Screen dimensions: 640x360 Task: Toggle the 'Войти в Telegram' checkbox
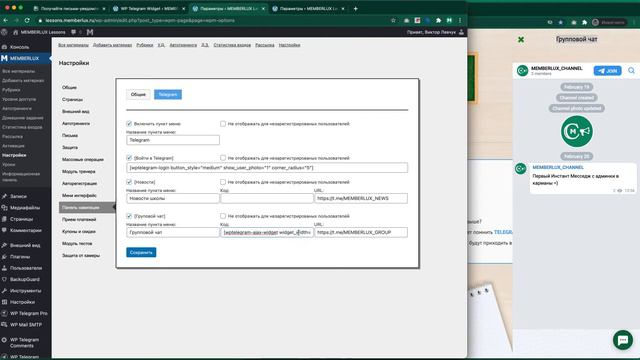(x=129, y=158)
